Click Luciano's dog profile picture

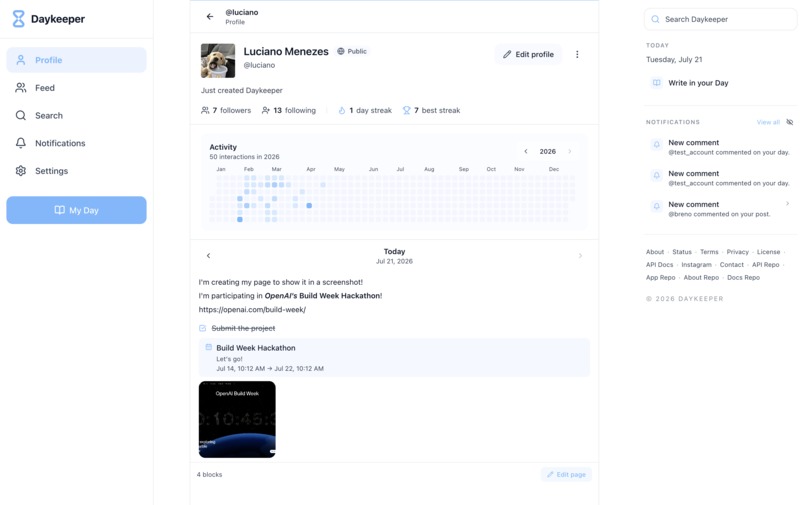218,61
